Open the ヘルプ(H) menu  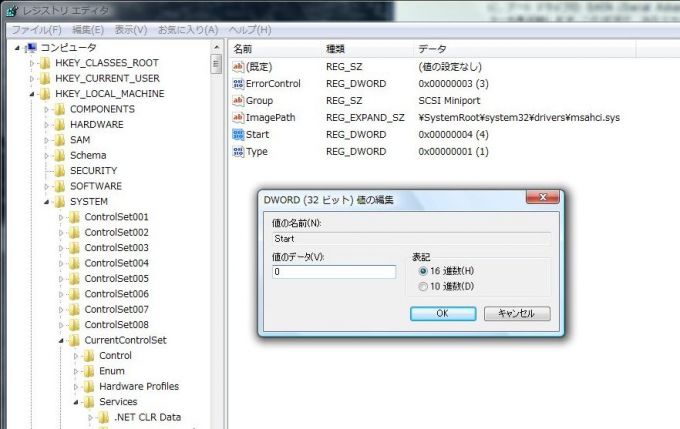point(250,29)
